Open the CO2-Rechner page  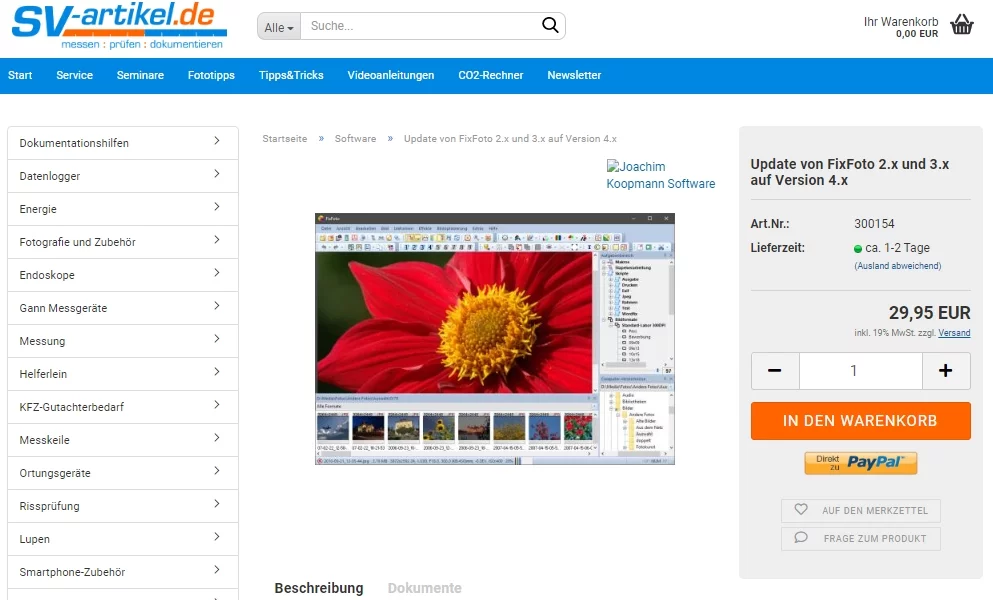pos(491,75)
